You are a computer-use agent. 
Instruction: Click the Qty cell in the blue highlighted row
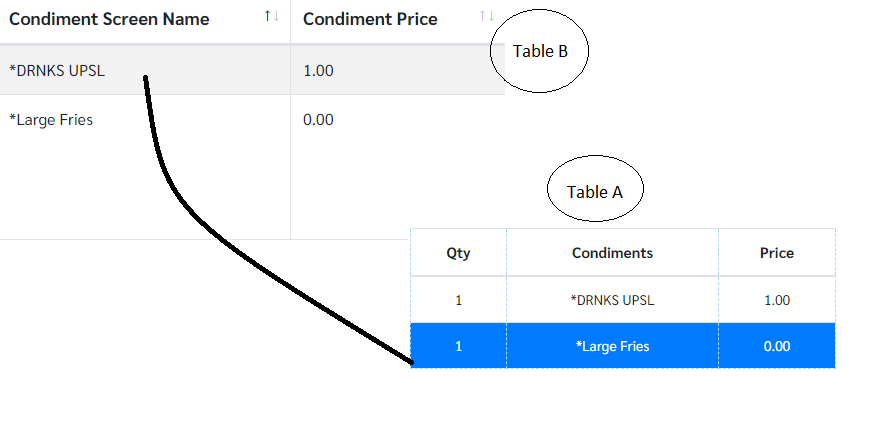[458, 346]
